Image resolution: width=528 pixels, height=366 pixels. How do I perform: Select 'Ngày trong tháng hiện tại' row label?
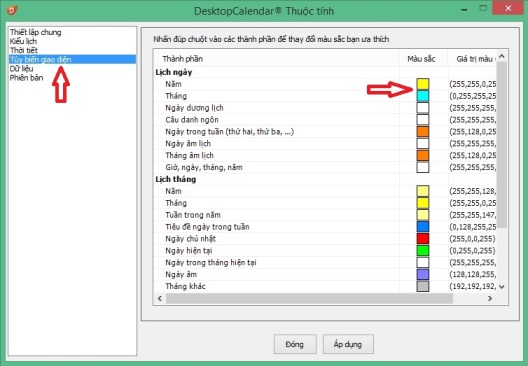click(x=211, y=262)
